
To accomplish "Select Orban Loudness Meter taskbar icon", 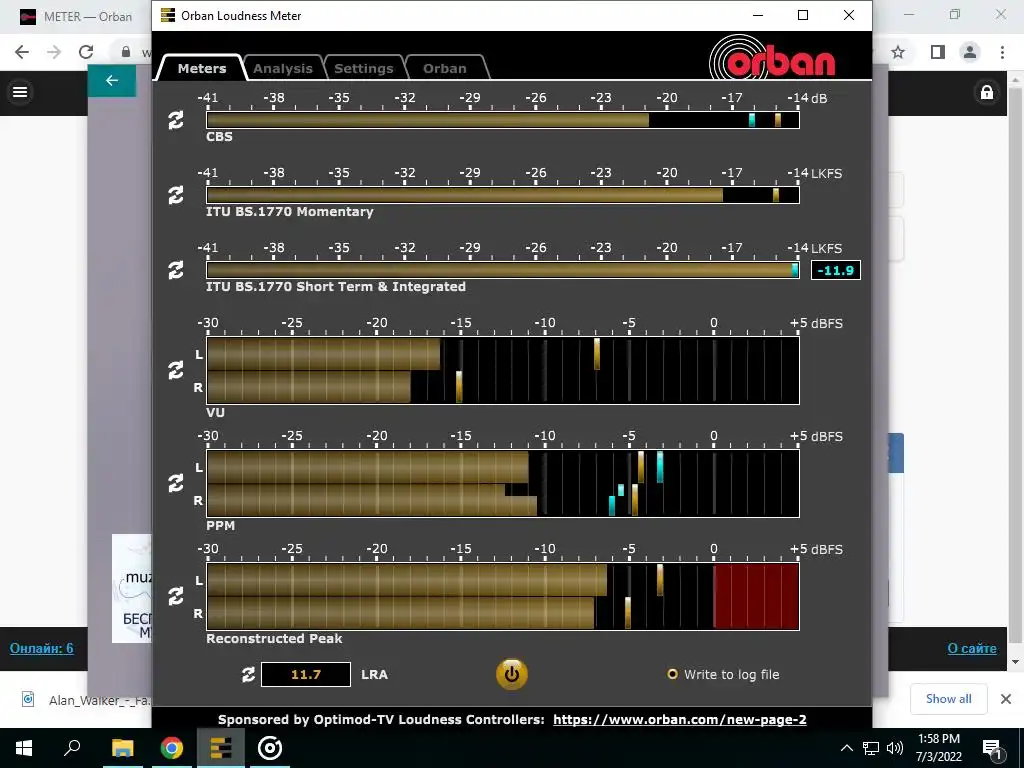I will [x=221, y=748].
